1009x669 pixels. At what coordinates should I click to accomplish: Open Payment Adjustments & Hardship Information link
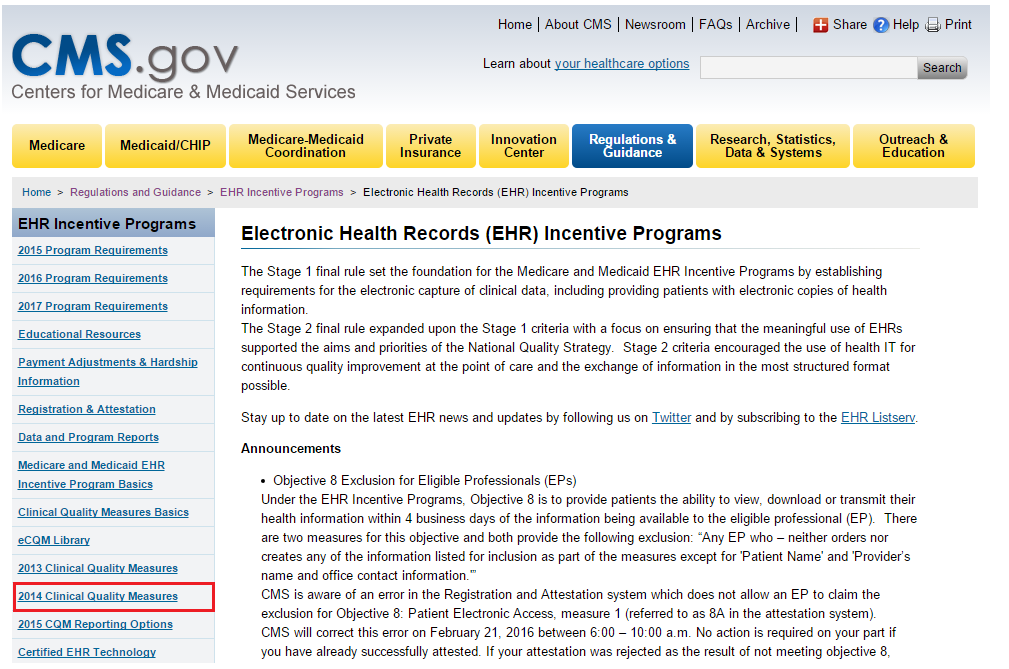coord(107,371)
